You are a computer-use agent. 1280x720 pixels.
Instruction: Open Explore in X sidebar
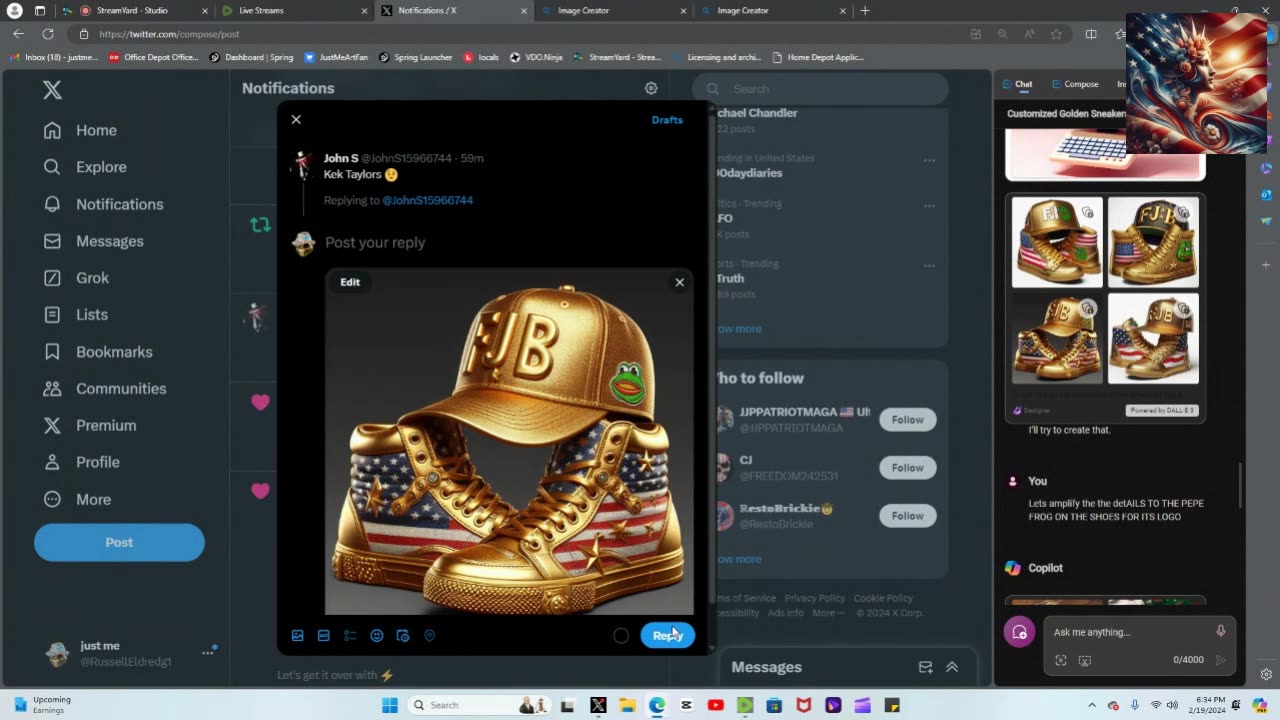click(x=85, y=167)
